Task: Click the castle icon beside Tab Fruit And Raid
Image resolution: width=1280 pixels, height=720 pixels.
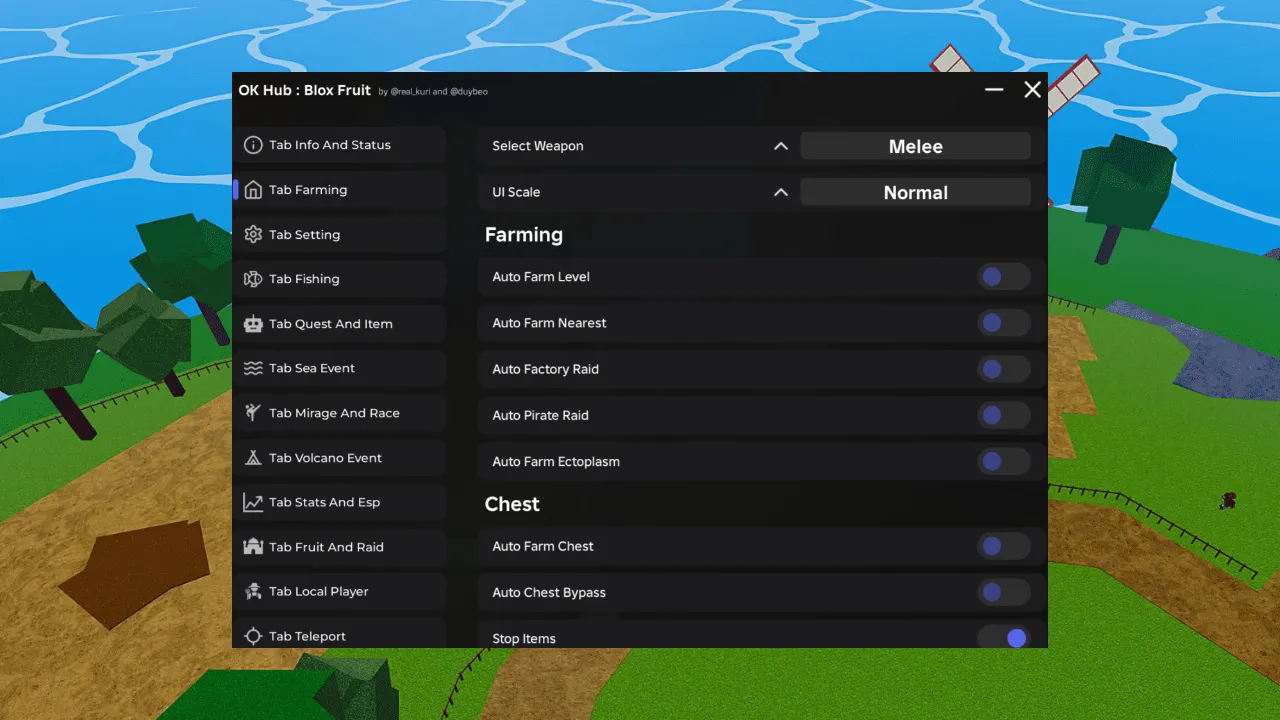Action: (x=253, y=547)
